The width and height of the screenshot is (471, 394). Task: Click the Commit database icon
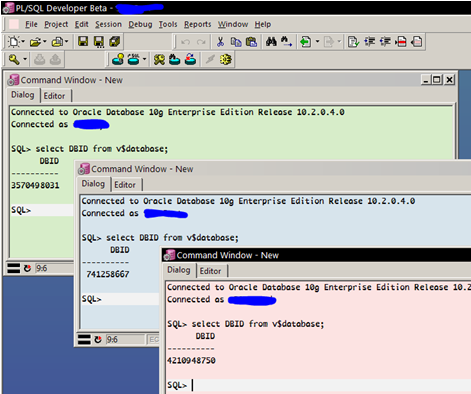click(175, 60)
